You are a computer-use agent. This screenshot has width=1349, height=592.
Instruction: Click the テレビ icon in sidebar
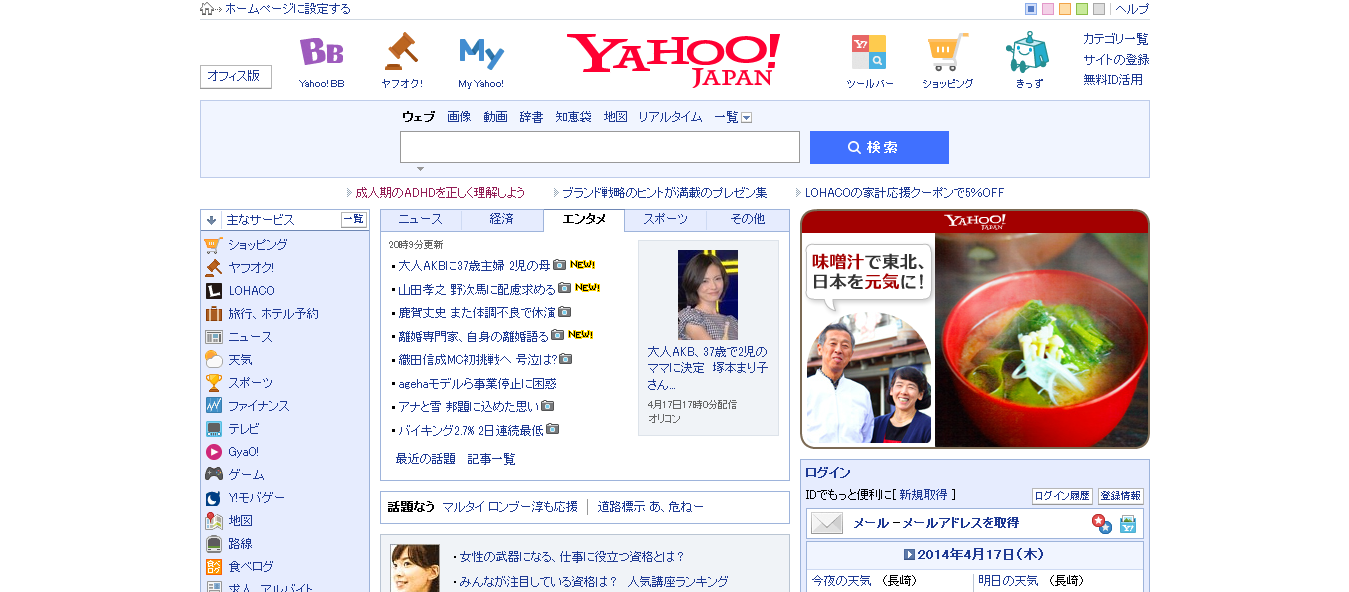point(213,429)
